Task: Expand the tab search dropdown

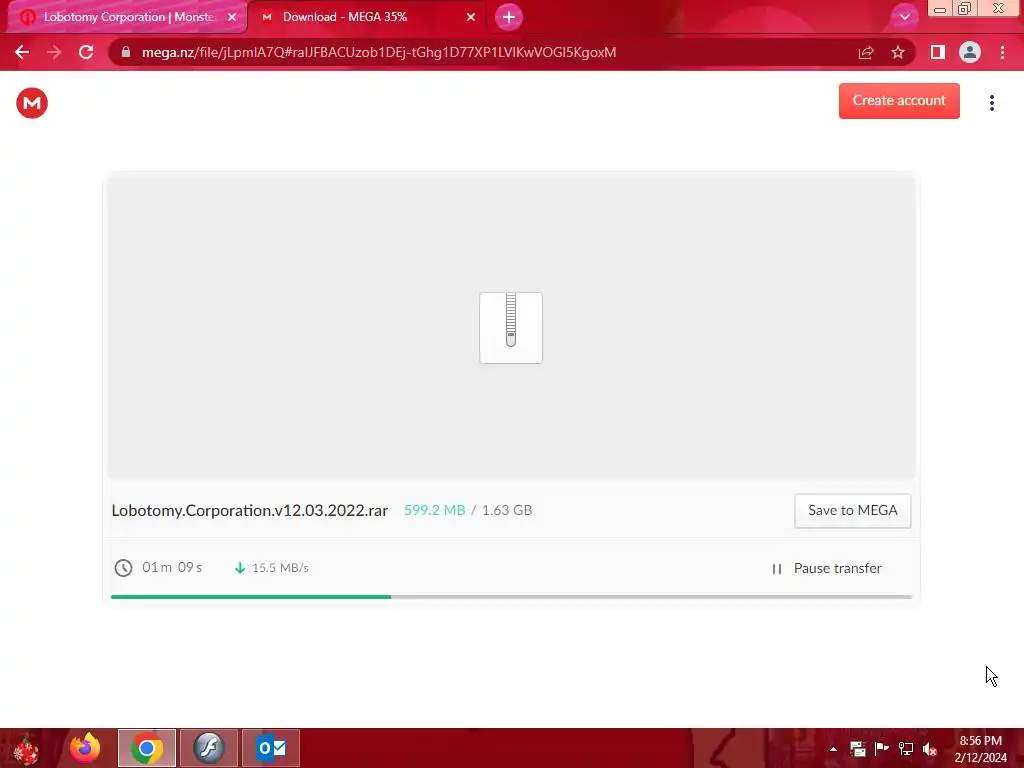Action: point(904,17)
